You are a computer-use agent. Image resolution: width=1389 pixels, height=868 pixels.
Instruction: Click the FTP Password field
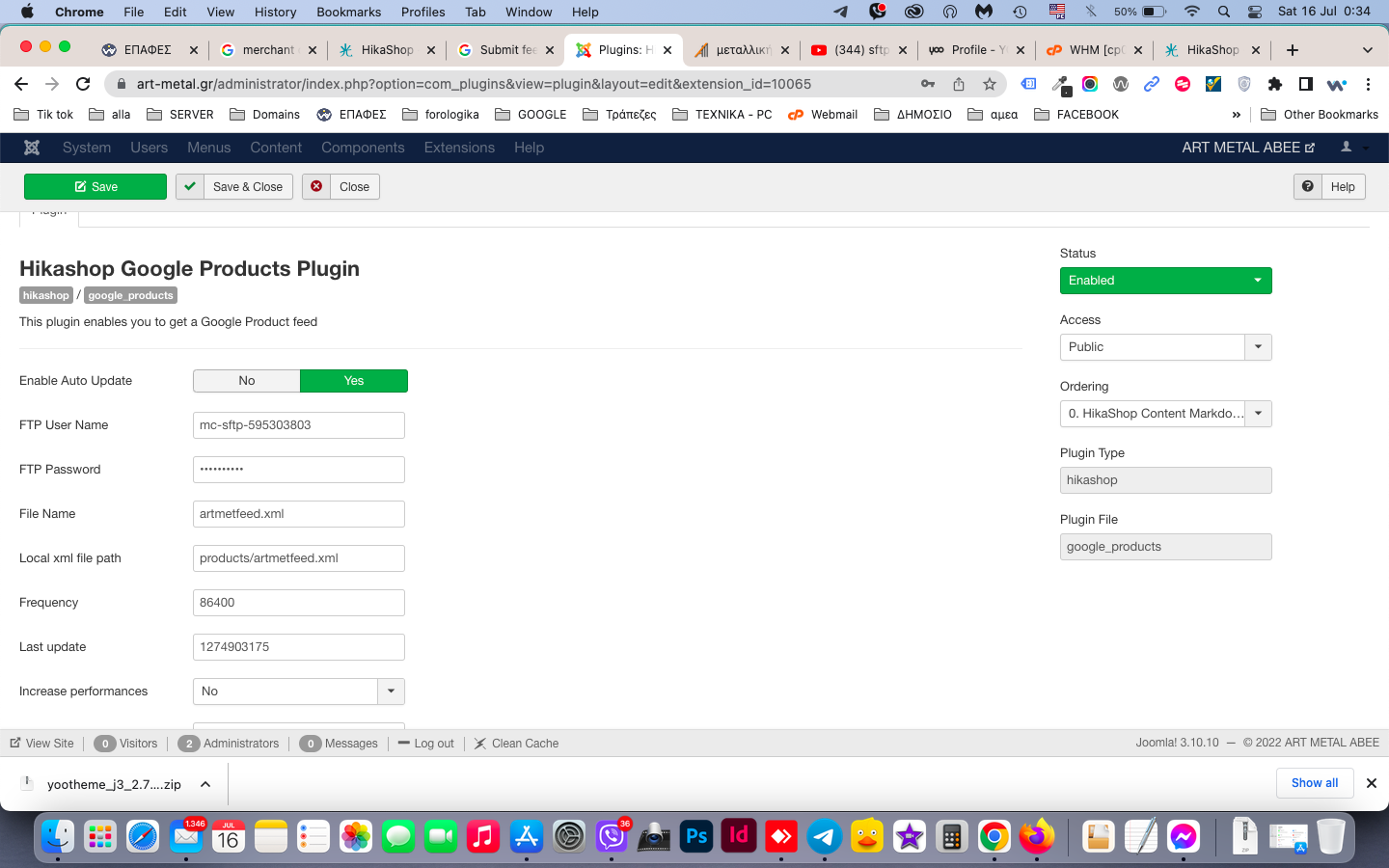pos(299,470)
